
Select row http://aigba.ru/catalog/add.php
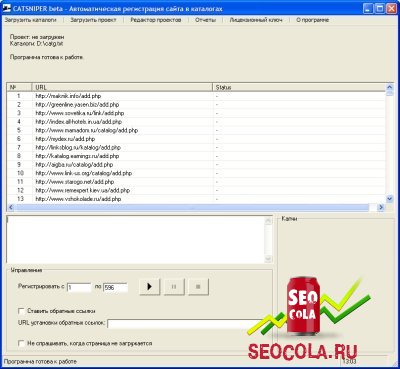pos(196,165)
